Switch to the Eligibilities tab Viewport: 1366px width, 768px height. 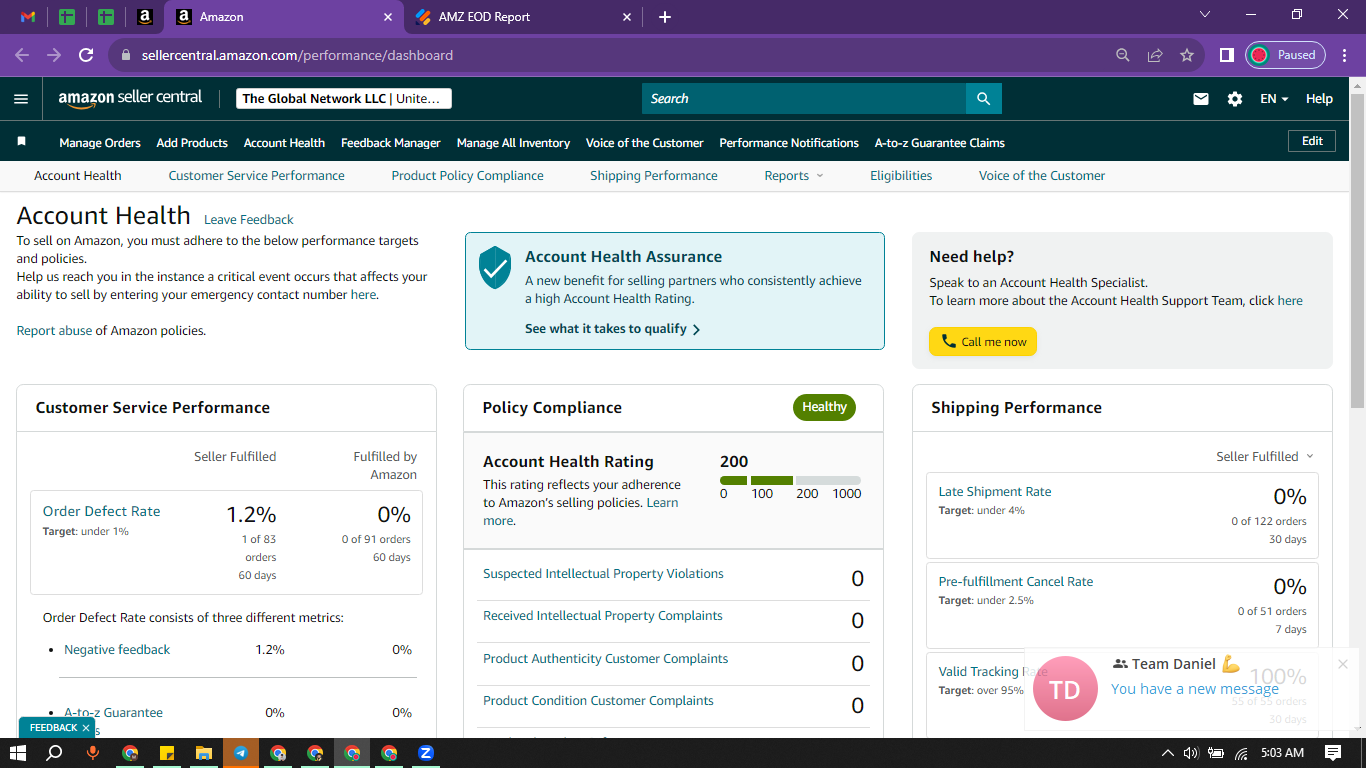tap(901, 176)
